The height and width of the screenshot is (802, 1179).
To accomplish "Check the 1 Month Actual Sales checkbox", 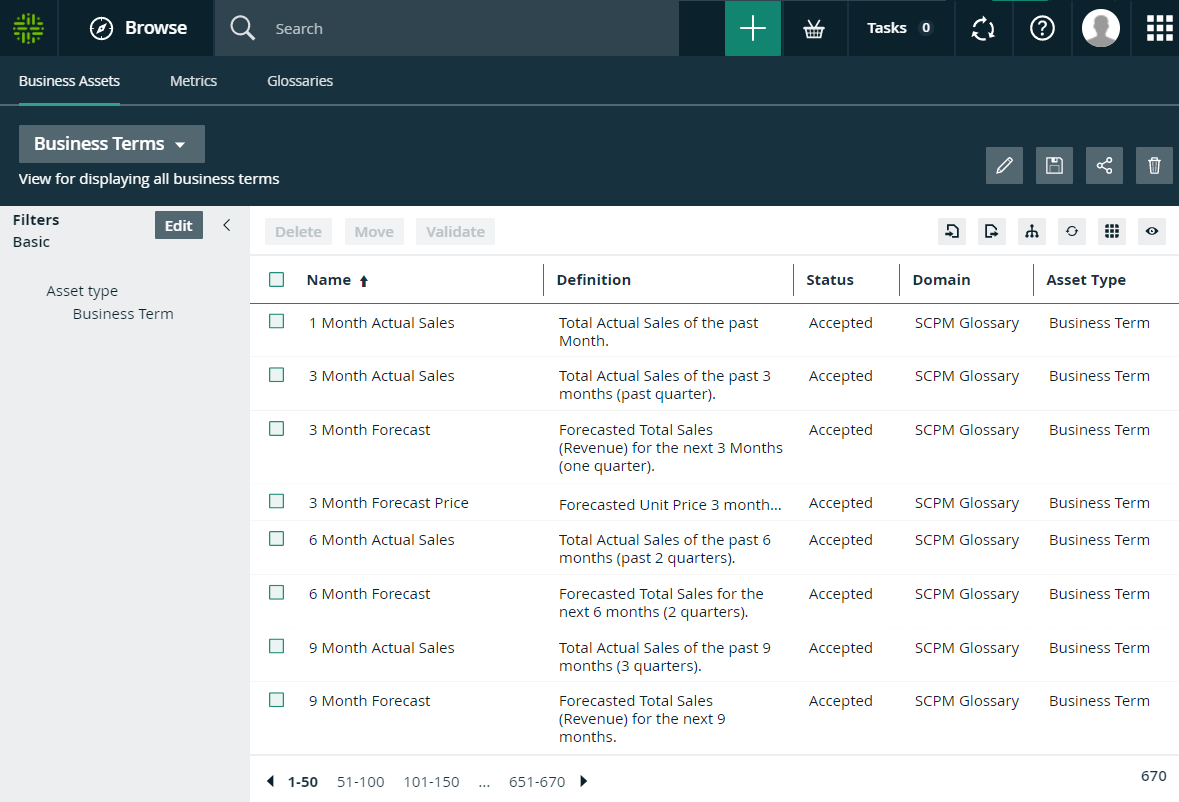I will 277,322.
